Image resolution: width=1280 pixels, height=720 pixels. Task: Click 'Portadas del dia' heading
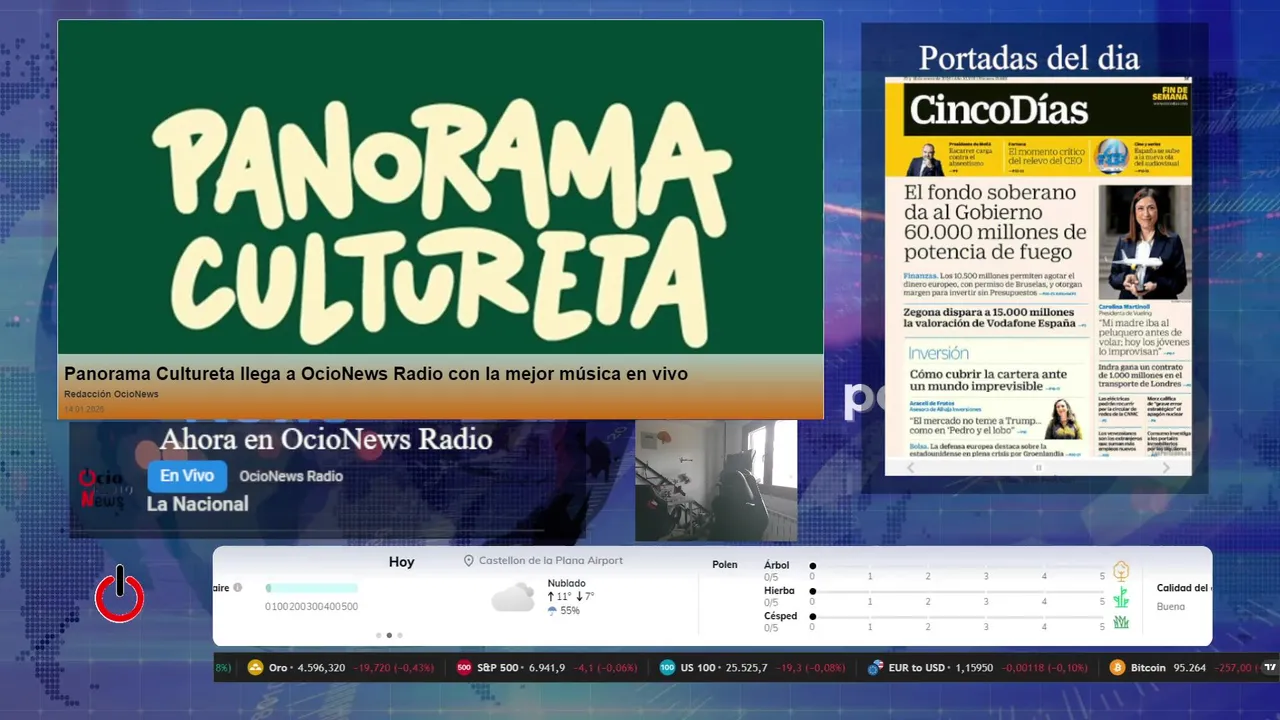[1029, 58]
